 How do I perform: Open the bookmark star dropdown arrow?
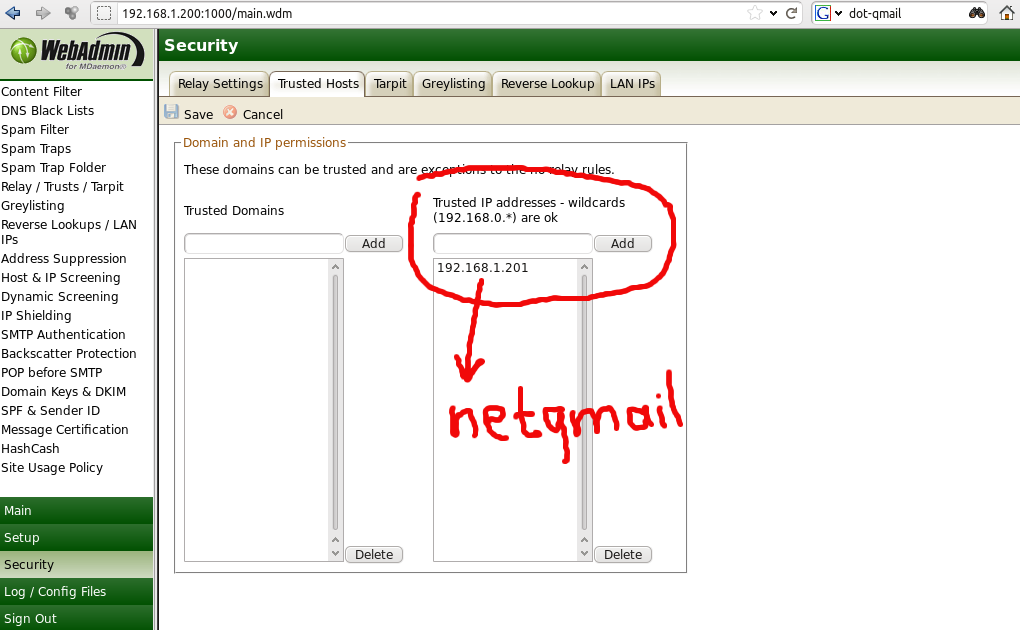coord(772,13)
